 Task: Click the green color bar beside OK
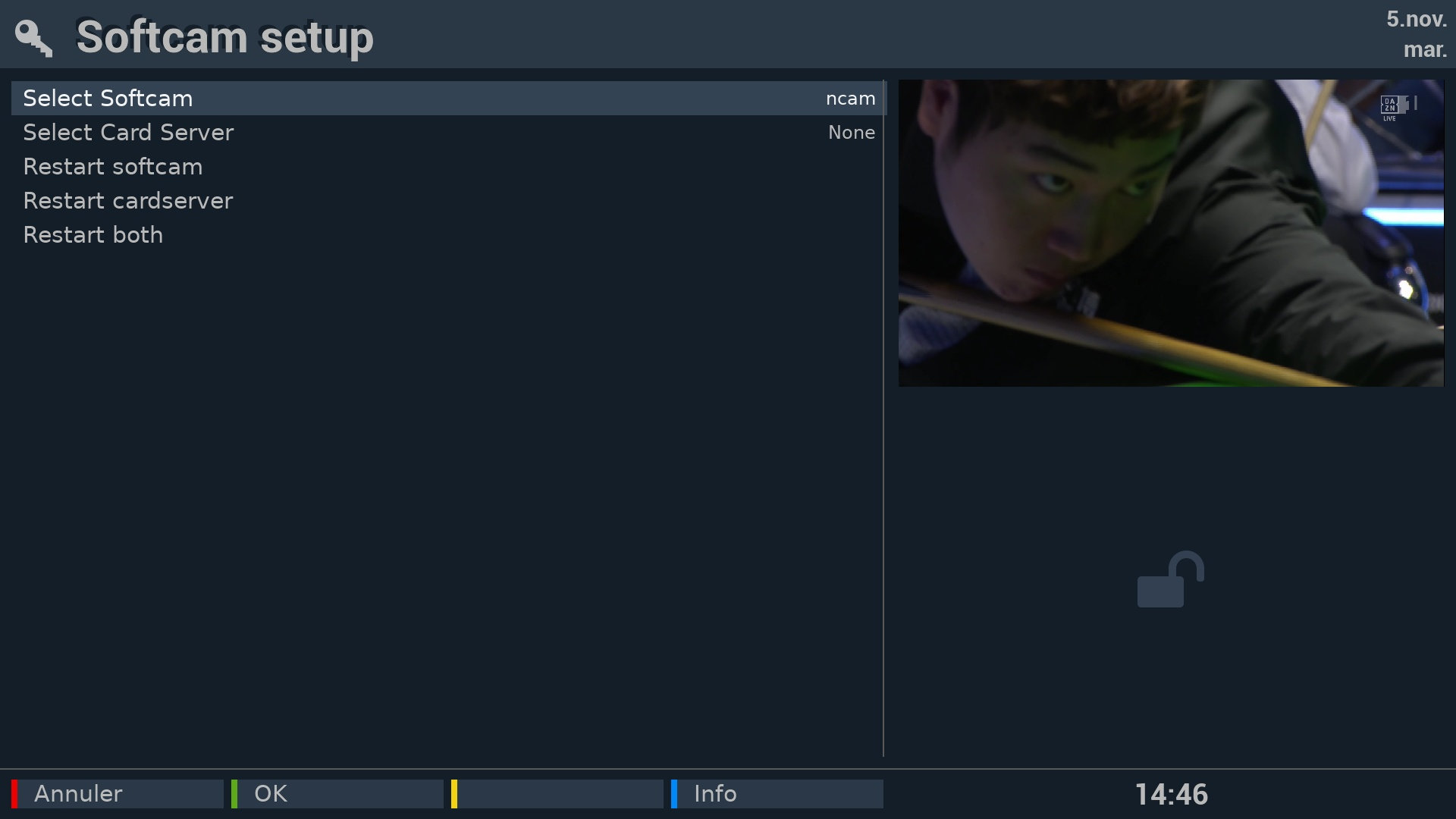pos(234,793)
